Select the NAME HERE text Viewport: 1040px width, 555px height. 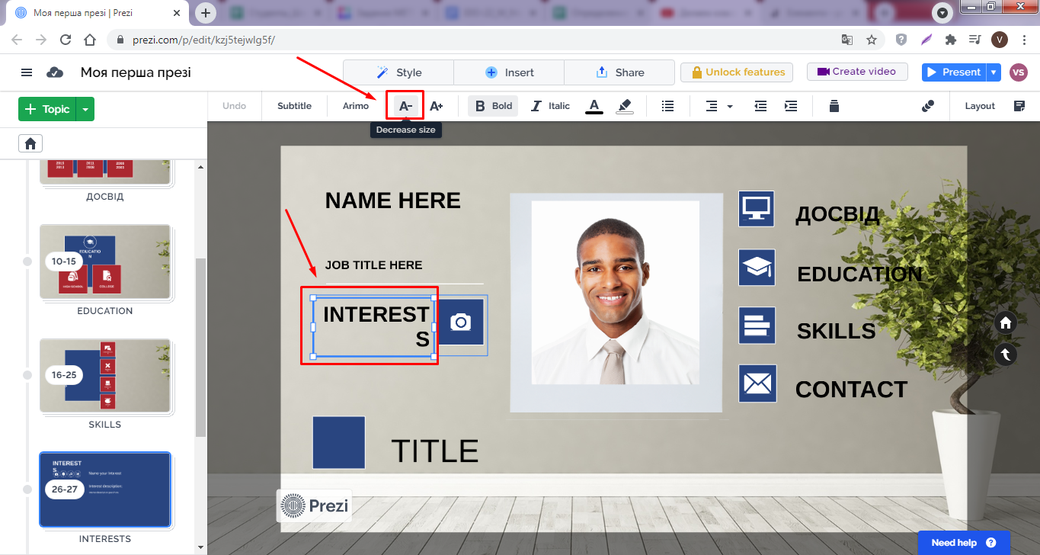tap(393, 200)
